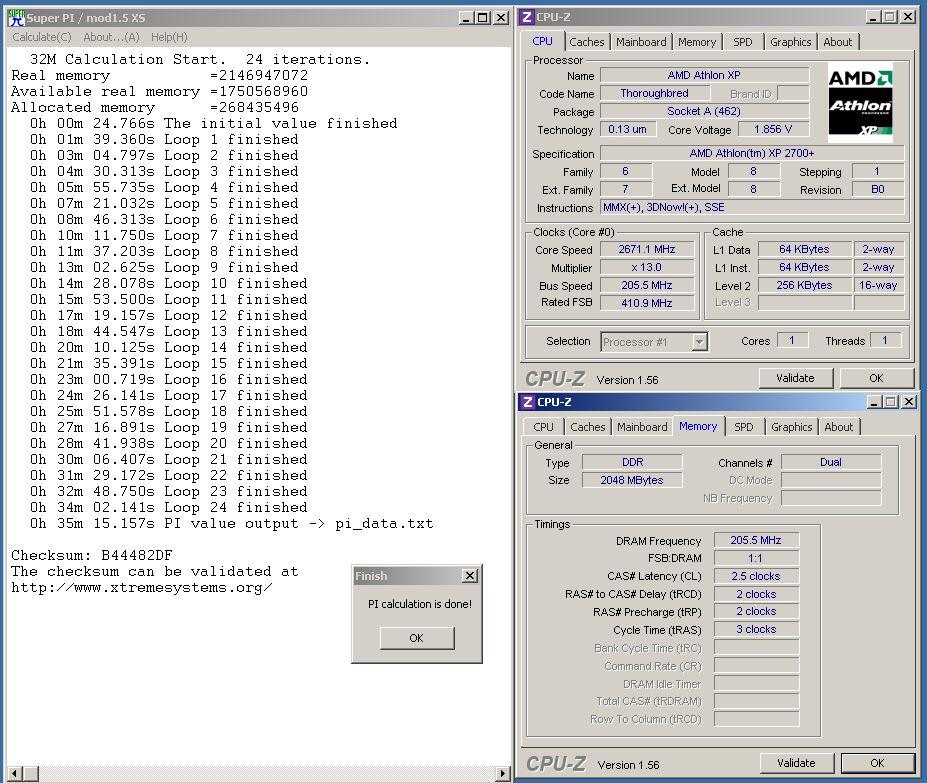This screenshot has height=783, width=927.
Task: Click the AMD Athlon XP logo image
Action: point(860,103)
